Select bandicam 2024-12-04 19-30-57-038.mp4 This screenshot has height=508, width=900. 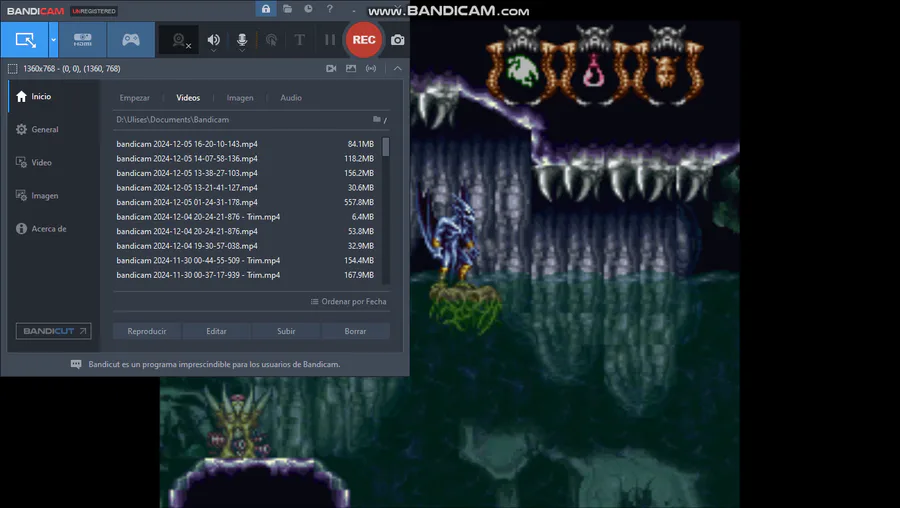point(246,246)
